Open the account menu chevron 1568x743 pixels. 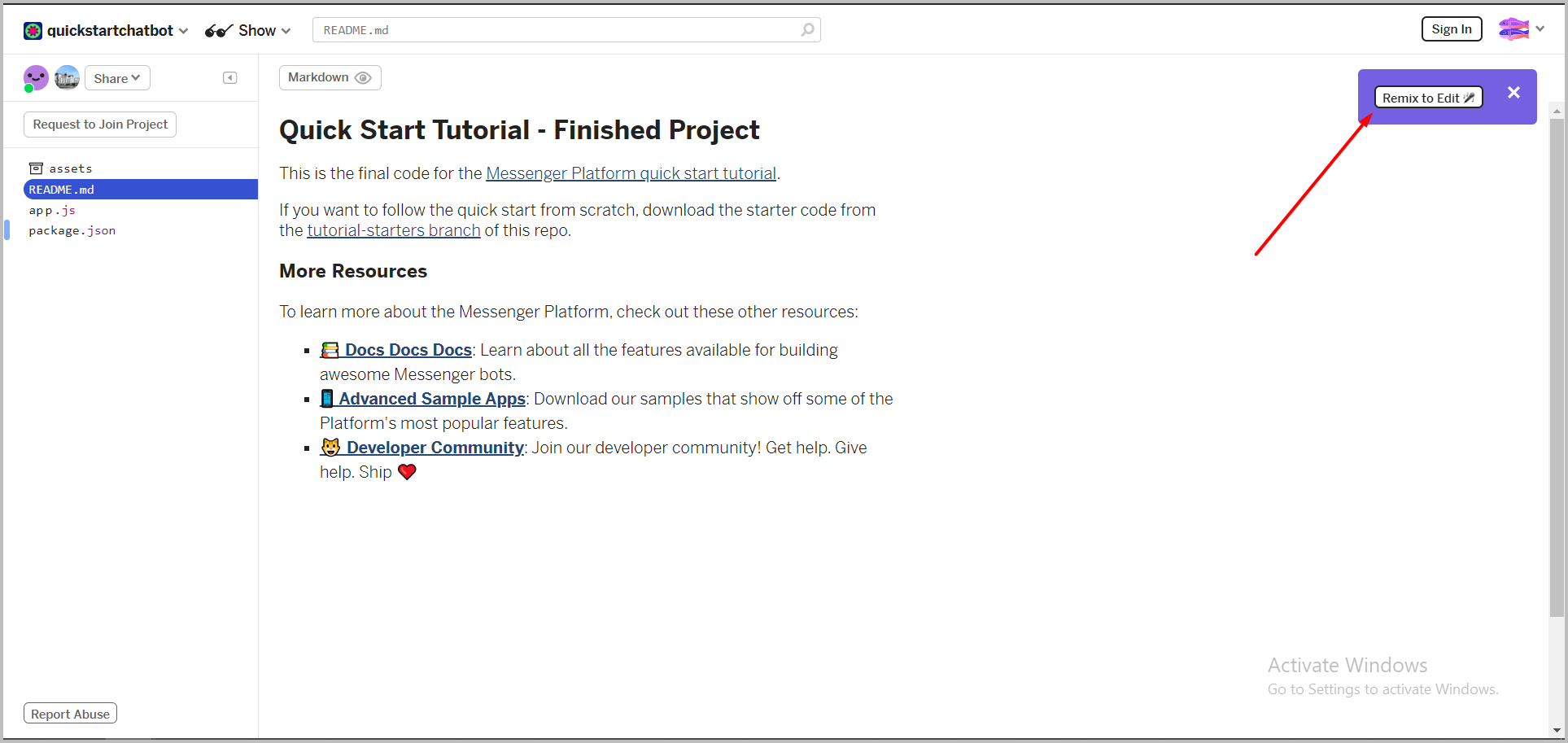click(x=1540, y=29)
